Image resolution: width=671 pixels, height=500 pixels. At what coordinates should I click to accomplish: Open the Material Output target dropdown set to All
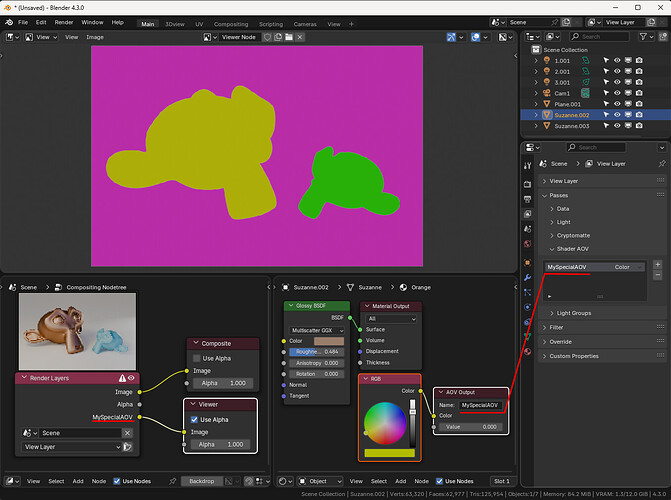click(x=391, y=318)
